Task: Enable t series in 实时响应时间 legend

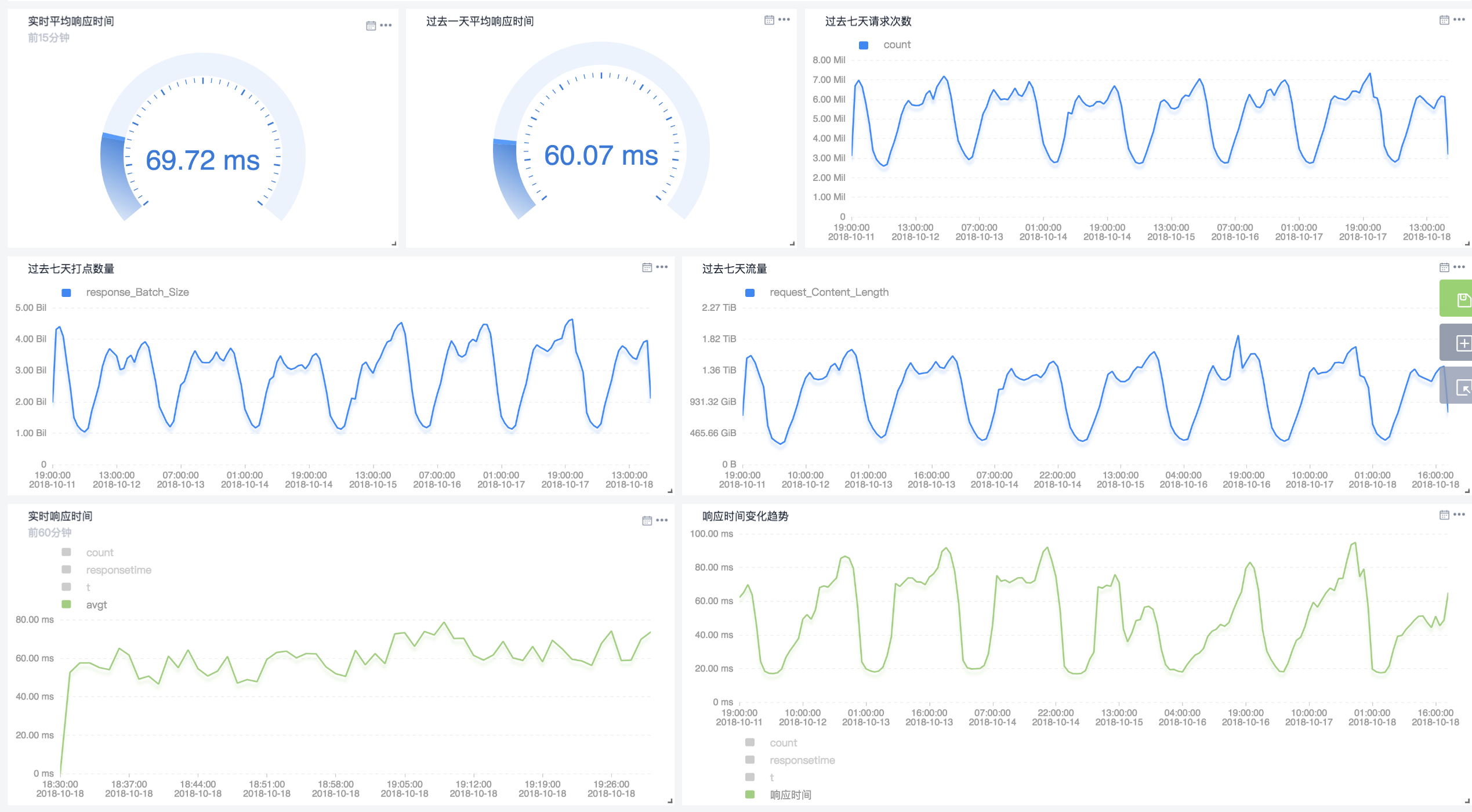Action: 88,588
